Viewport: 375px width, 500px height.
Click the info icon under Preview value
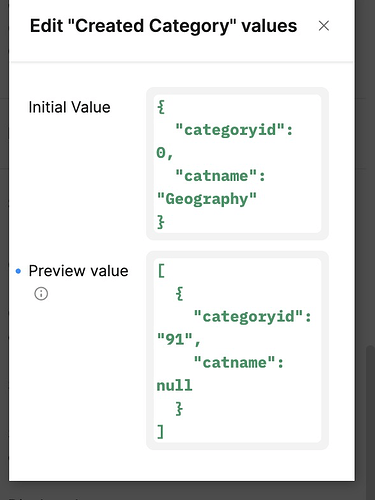pyautogui.click(x=41, y=294)
